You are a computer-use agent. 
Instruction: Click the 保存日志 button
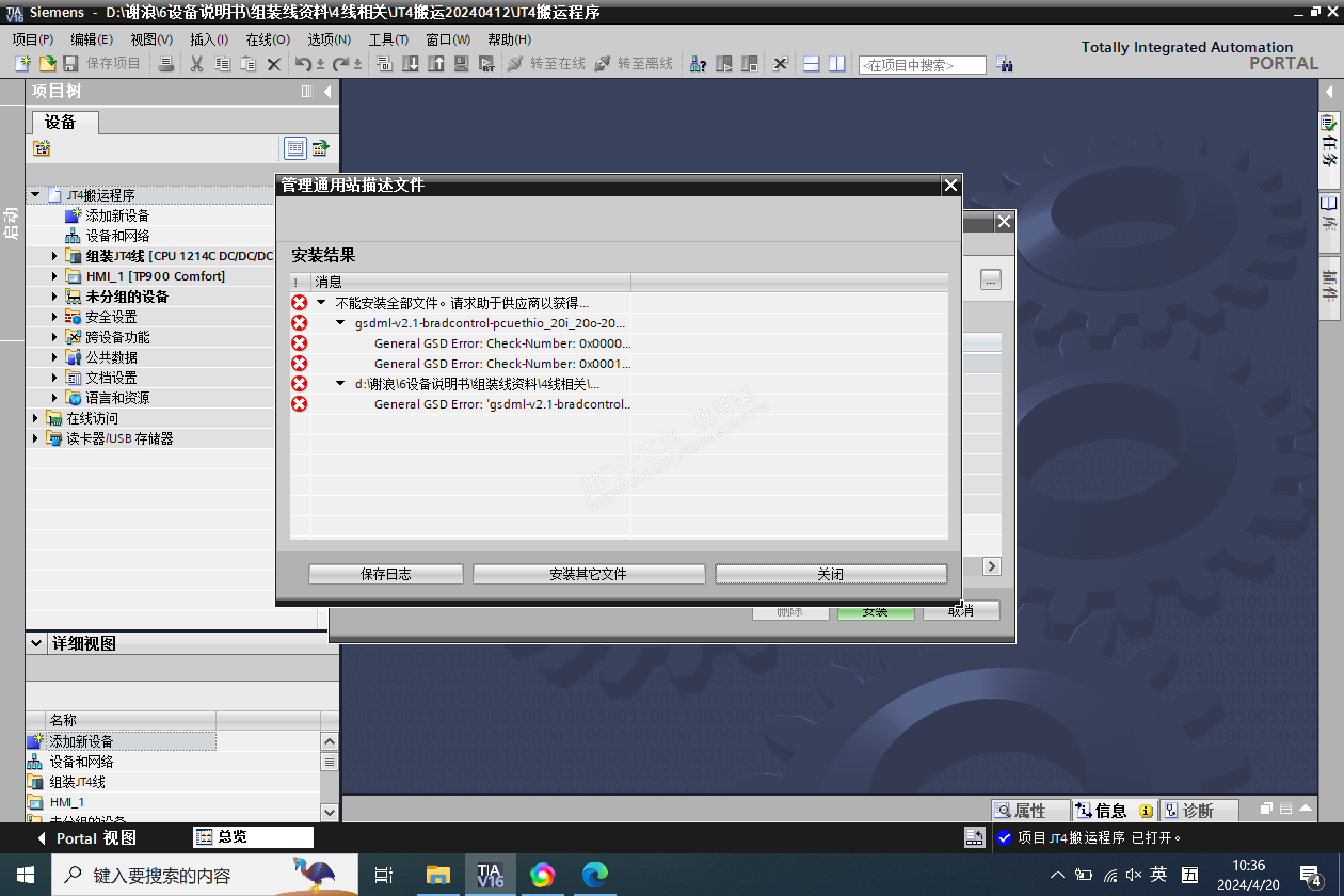point(385,574)
